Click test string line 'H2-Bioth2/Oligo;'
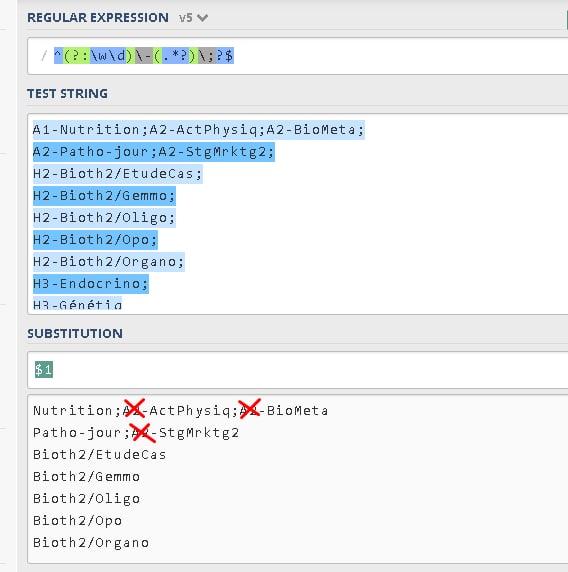The image size is (568, 572). click(x=104, y=218)
